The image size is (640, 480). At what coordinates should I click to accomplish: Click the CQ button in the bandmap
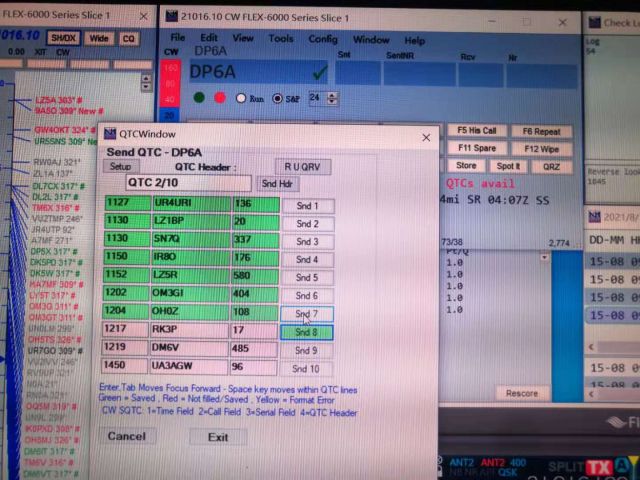coord(129,39)
